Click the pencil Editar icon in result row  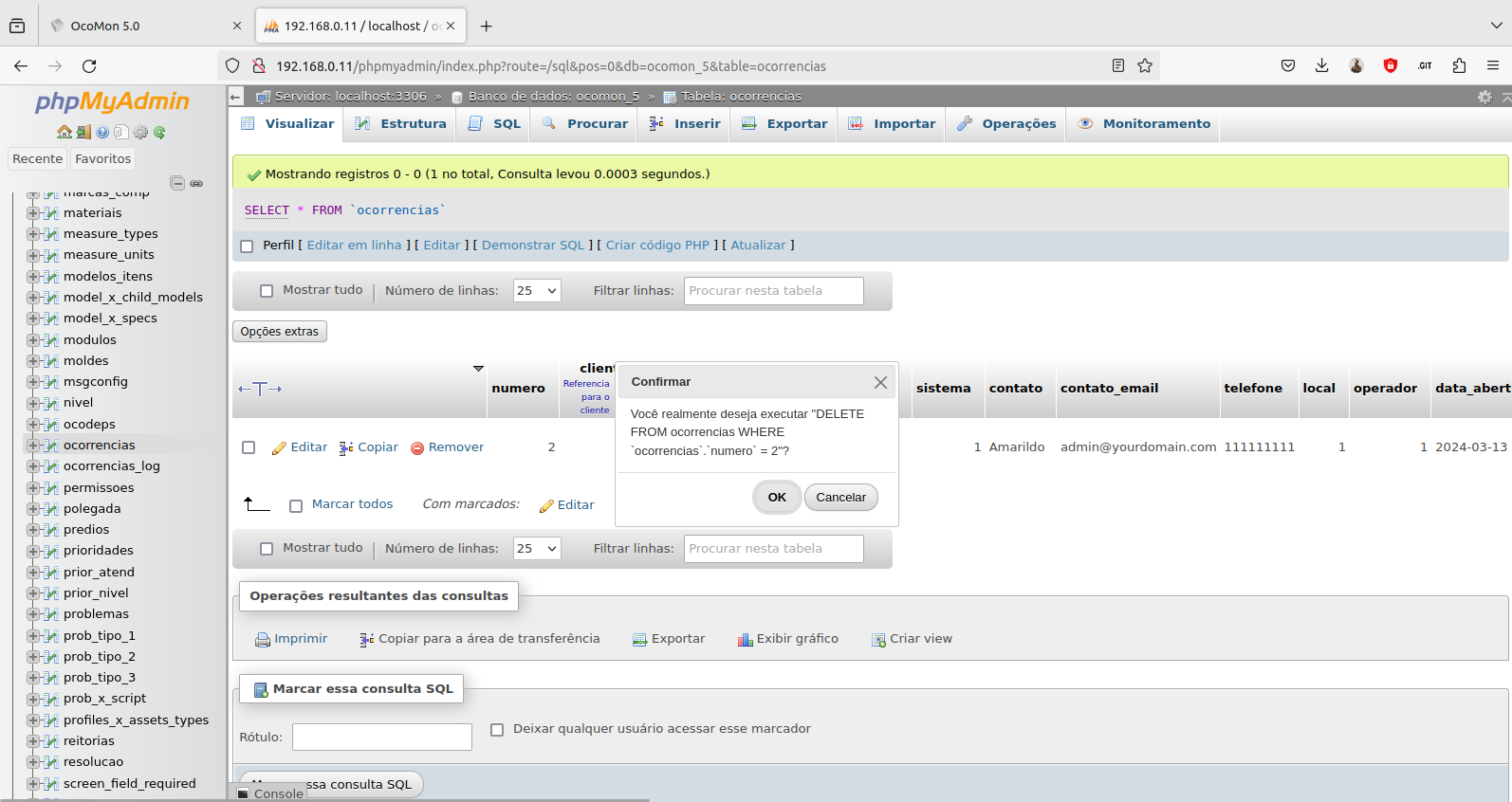click(279, 447)
